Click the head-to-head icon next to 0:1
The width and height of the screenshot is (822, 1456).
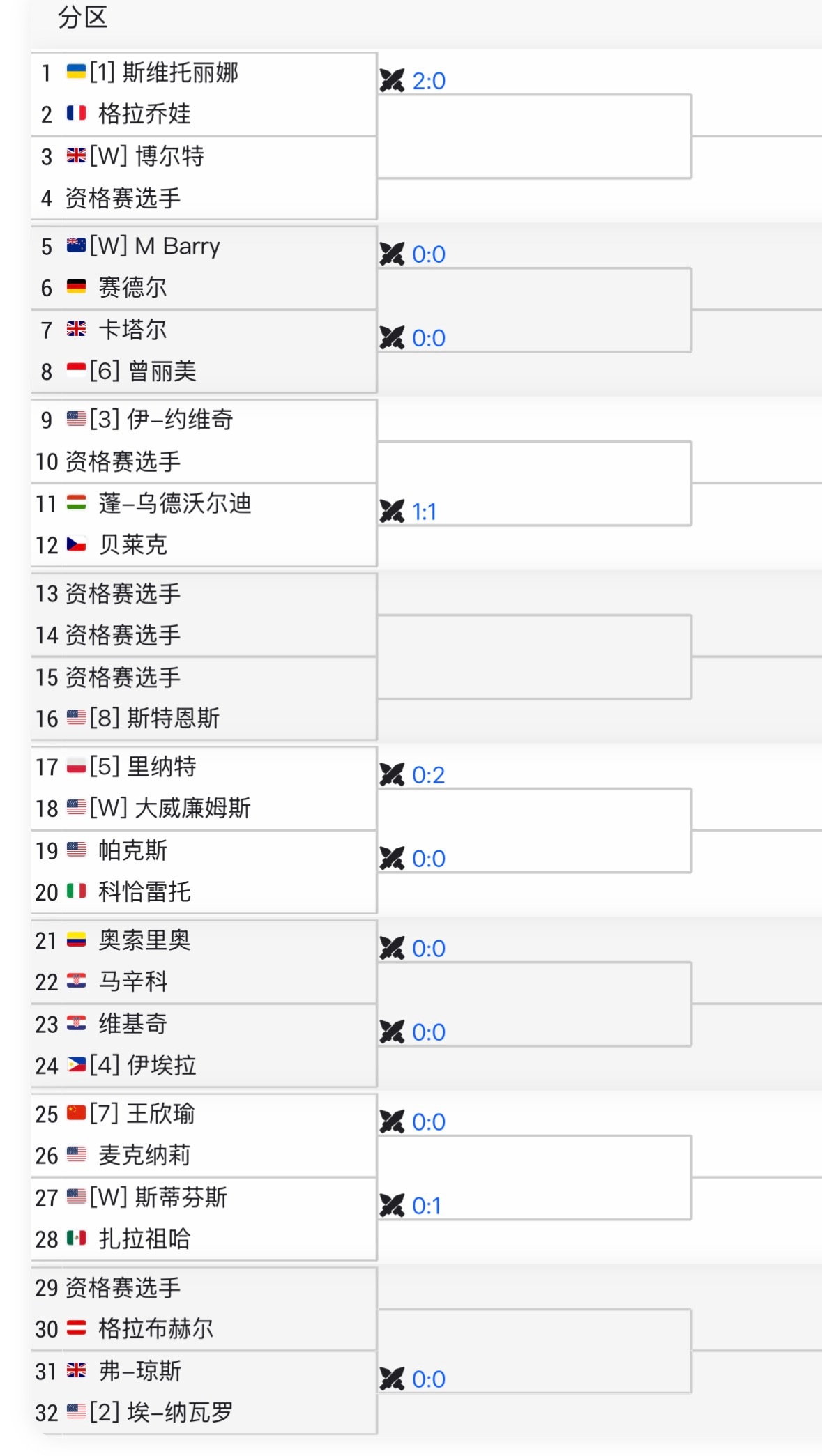point(392,1205)
